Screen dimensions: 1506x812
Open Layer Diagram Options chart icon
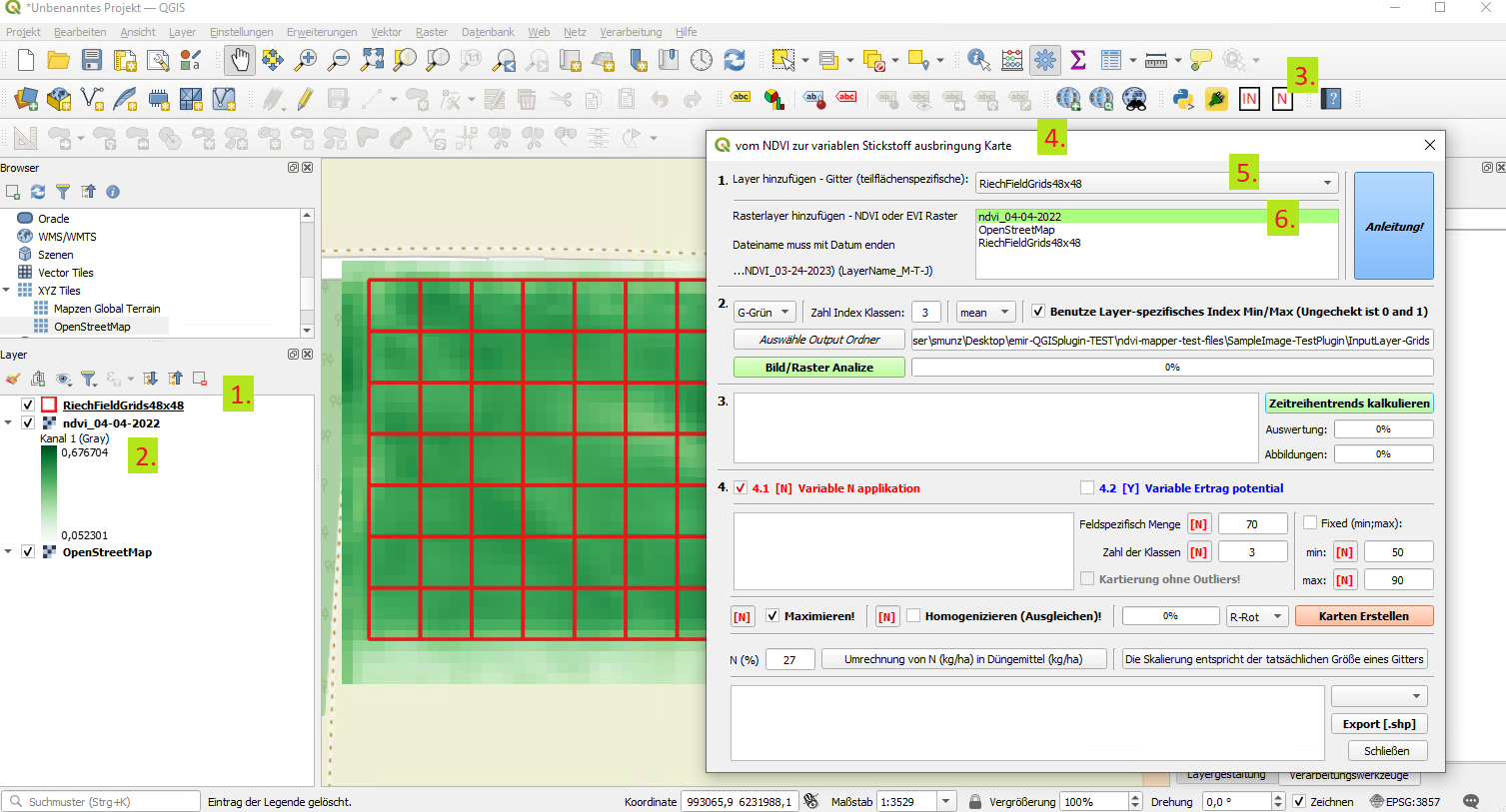tap(773, 99)
